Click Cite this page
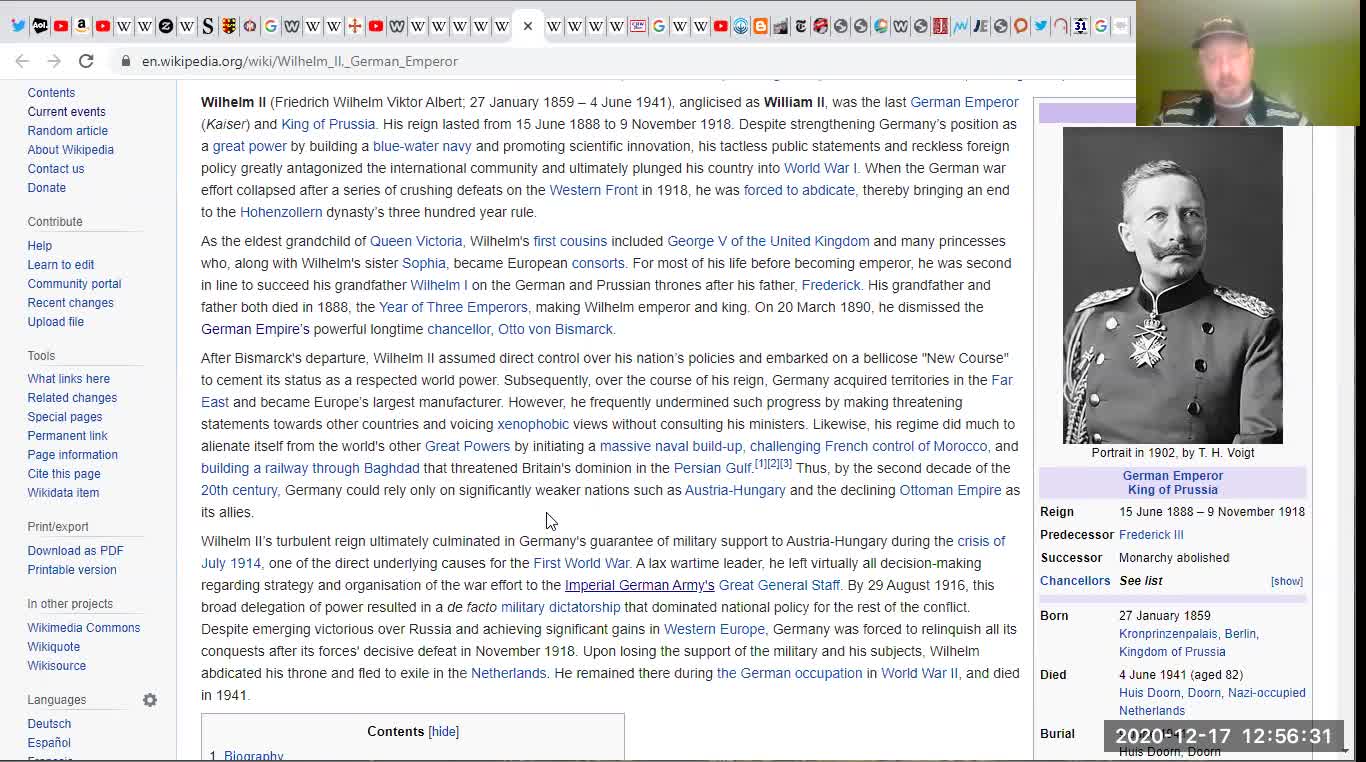1366x762 pixels. (64, 474)
